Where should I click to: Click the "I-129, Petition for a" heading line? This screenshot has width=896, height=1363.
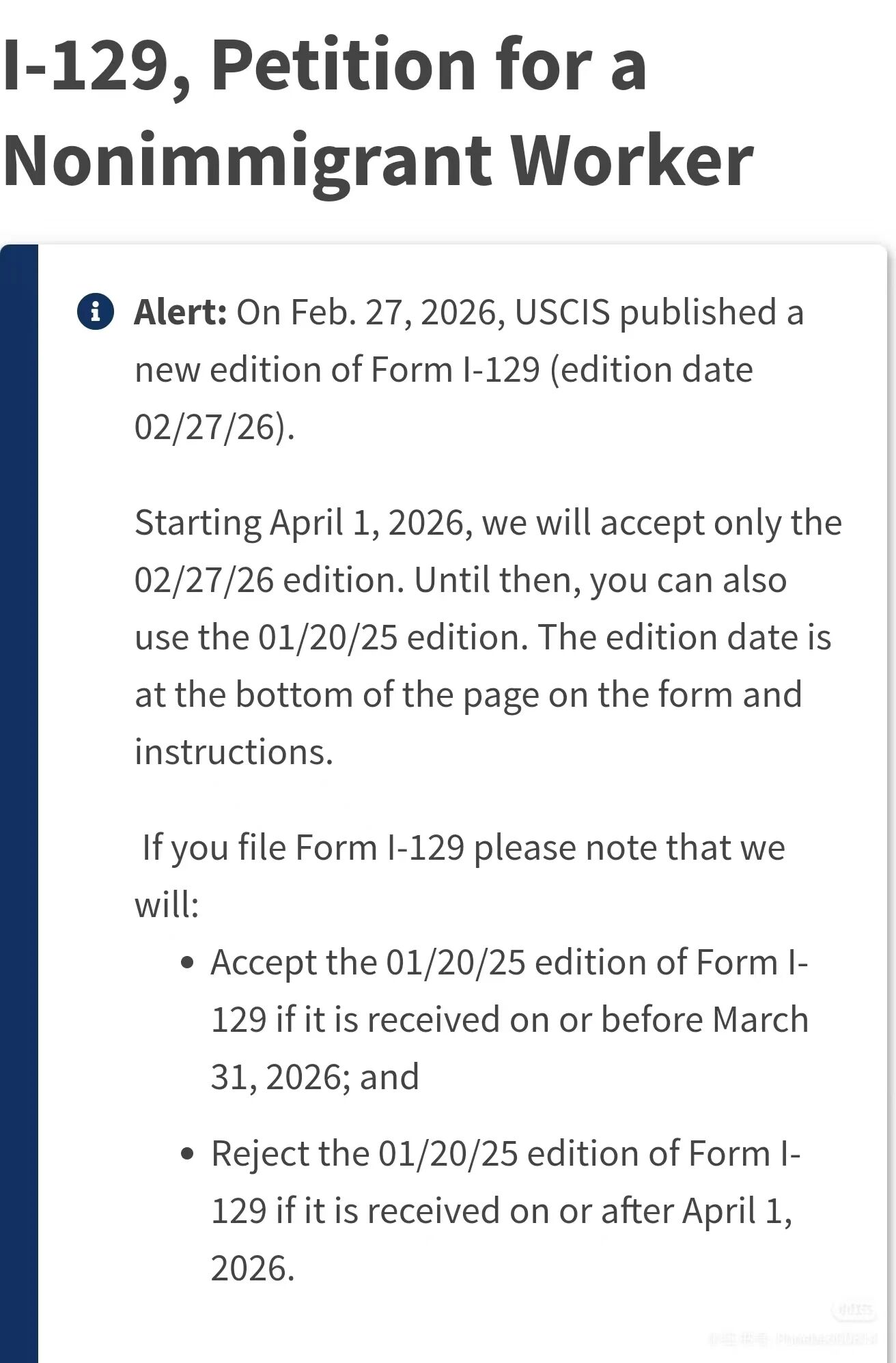click(324, 65)
